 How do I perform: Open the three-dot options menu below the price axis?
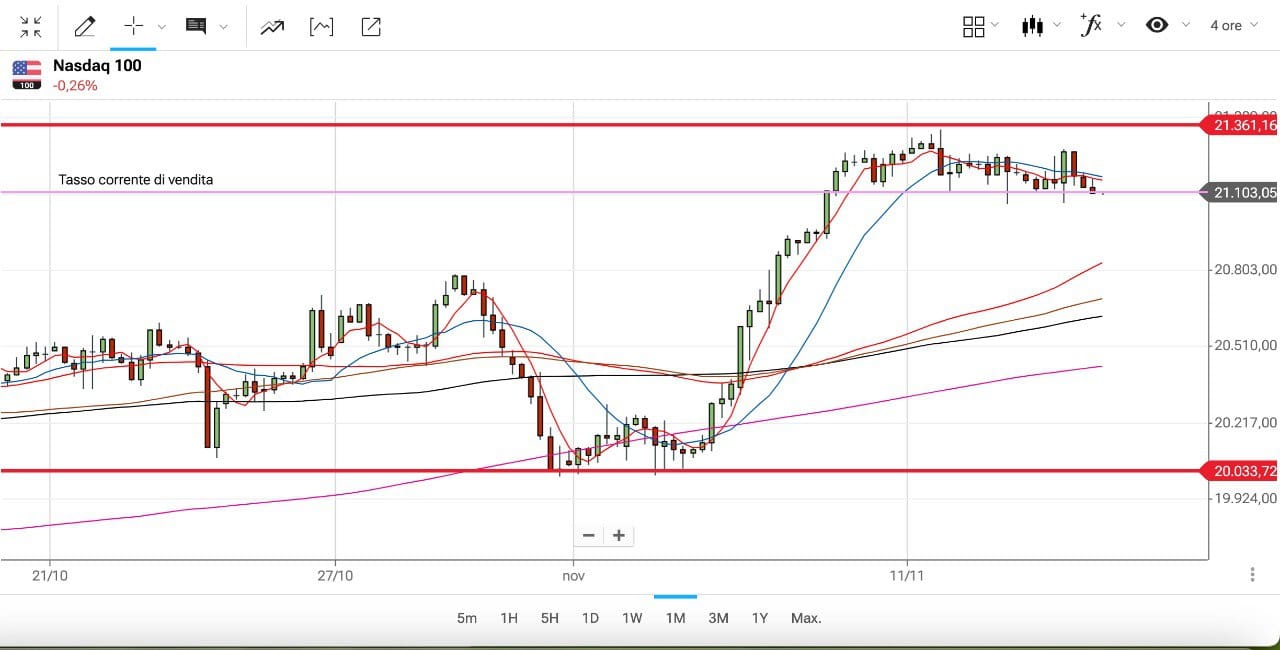coord(1252,574)
